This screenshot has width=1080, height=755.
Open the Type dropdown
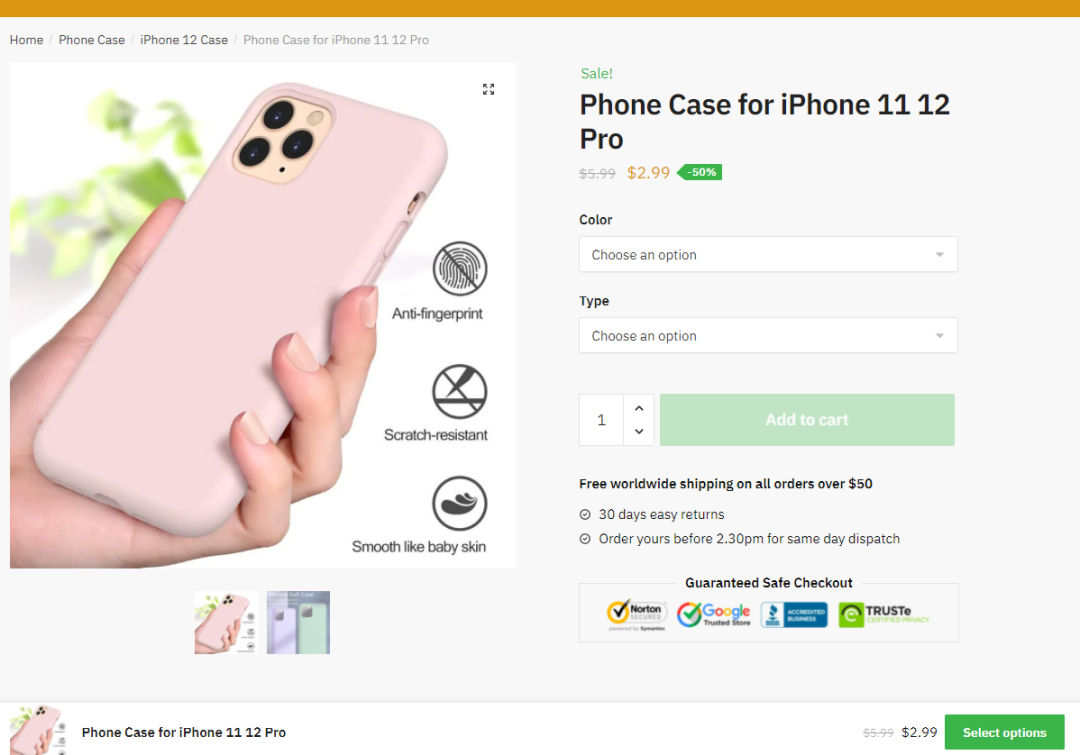click(x=768, y=336)
